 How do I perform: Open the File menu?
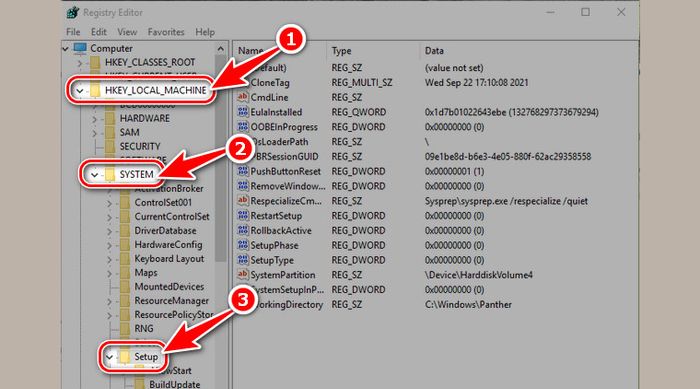click(x=73, y=32)
